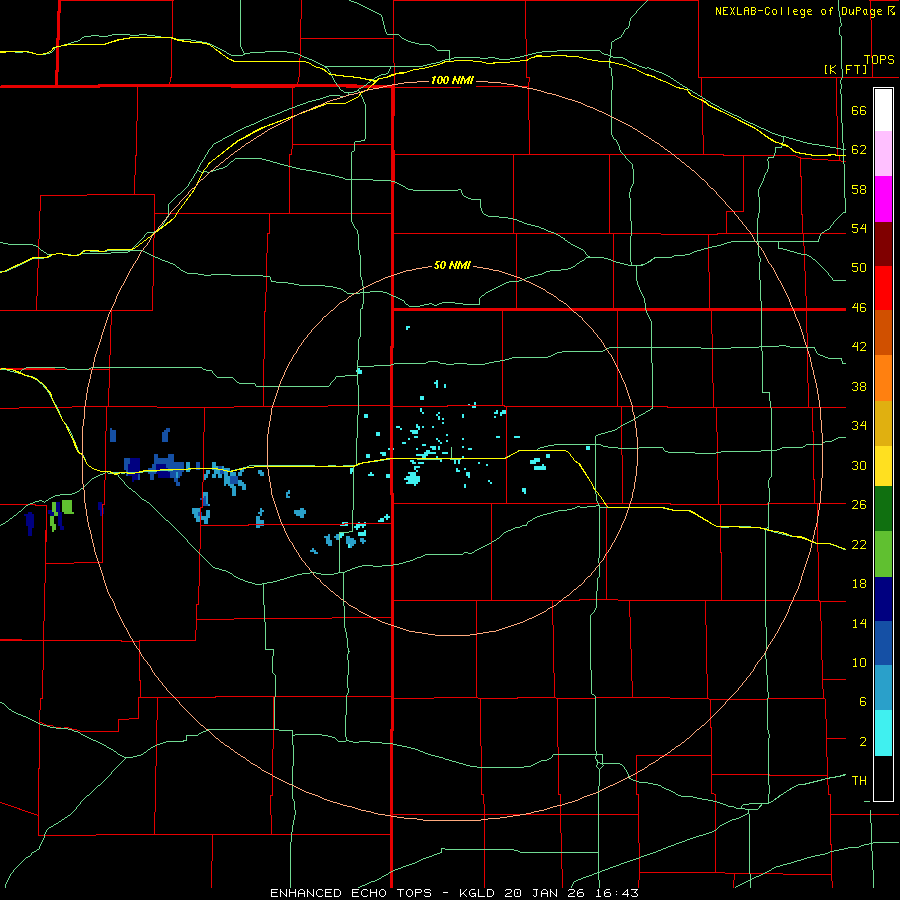This screenshot has width=900, height=900.
Task: Click the 100 NMI range ring label
Action: 452,80
